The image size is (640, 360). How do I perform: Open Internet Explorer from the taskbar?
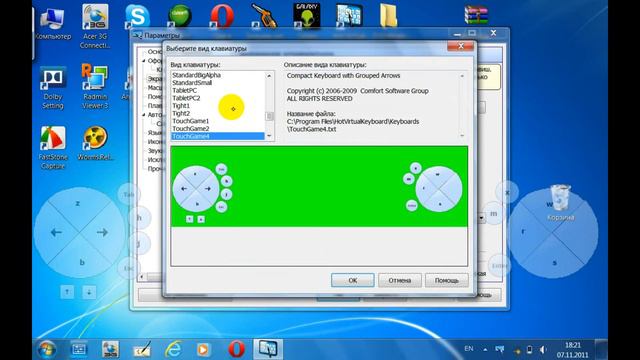click(x=173, y=349)
